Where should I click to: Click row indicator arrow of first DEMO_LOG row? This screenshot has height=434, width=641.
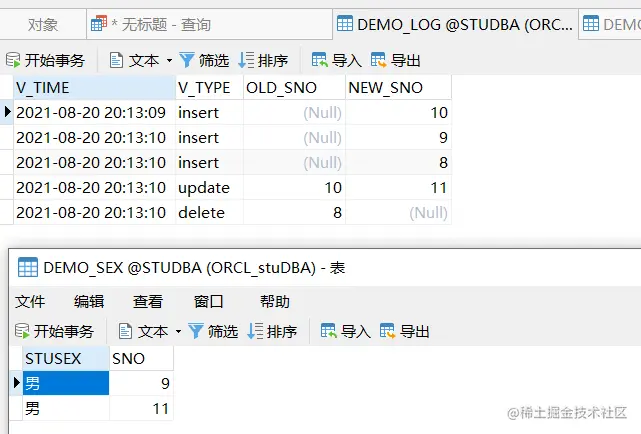pos(7,112)
